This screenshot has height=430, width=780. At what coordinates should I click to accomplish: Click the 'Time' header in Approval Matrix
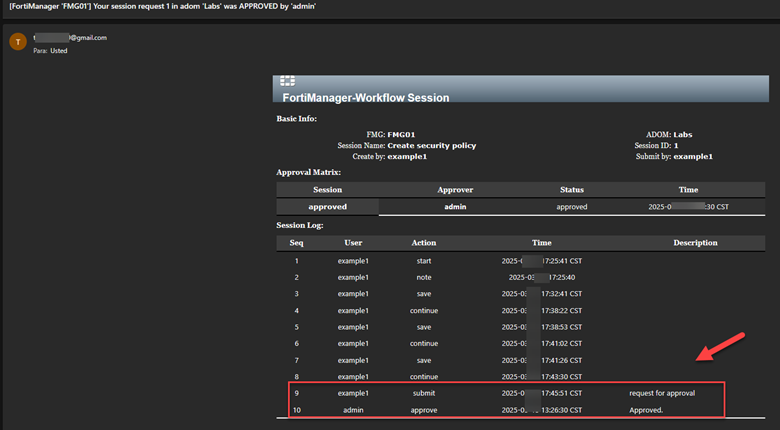(688, 190)
